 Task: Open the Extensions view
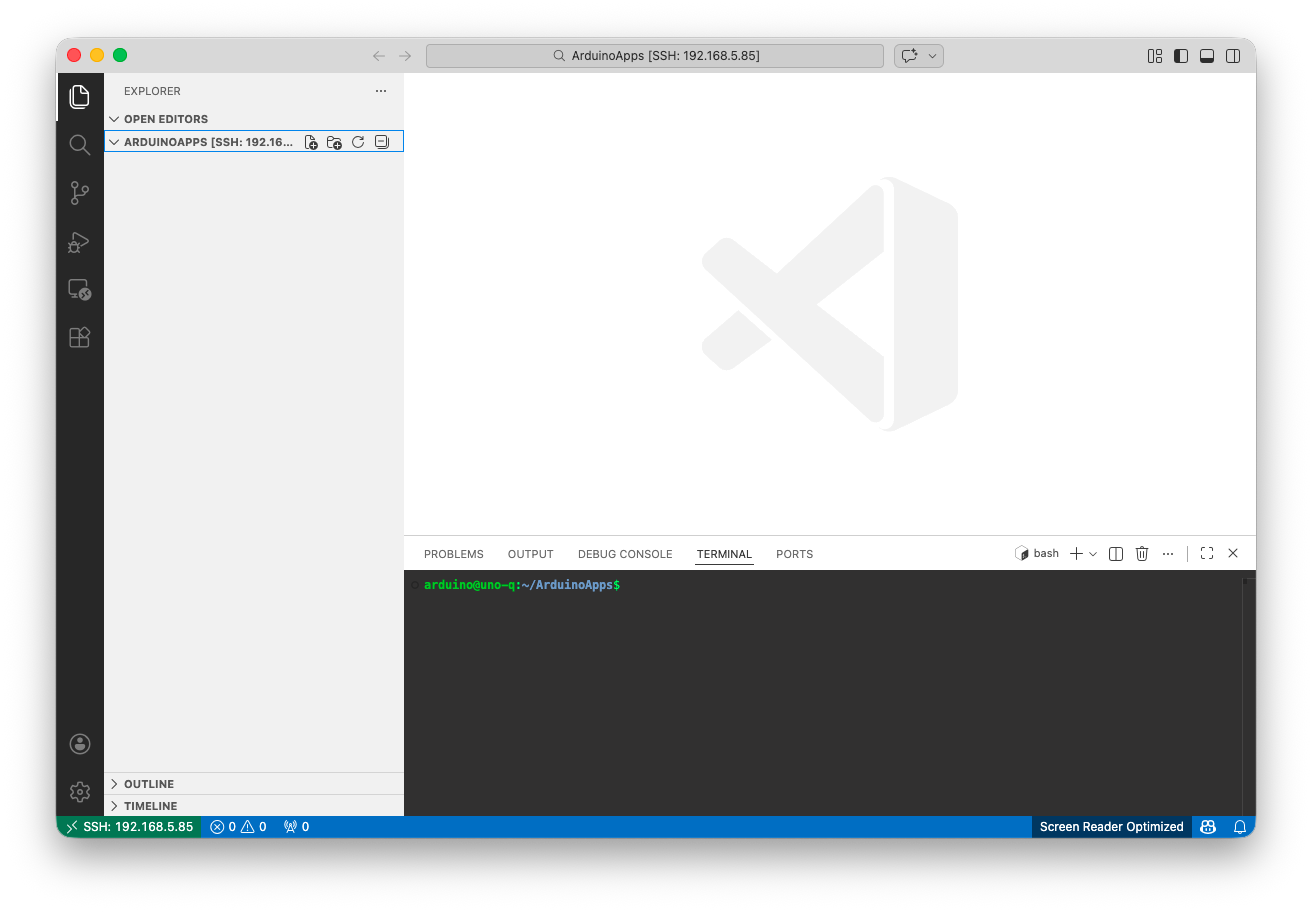tap(80, 338)
